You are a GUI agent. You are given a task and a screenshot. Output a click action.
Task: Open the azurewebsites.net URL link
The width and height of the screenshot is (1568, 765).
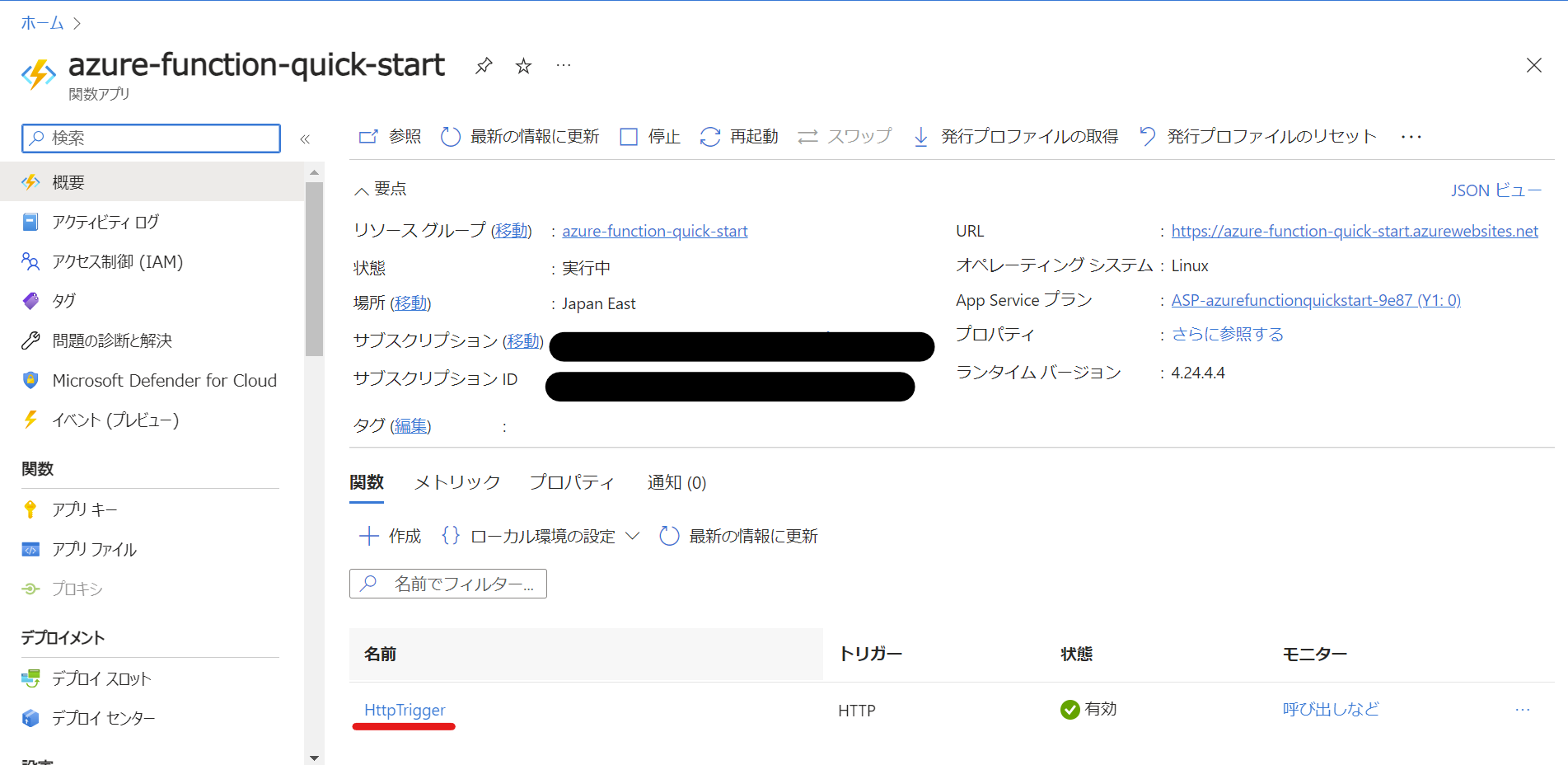click(x=1355, y=231)
